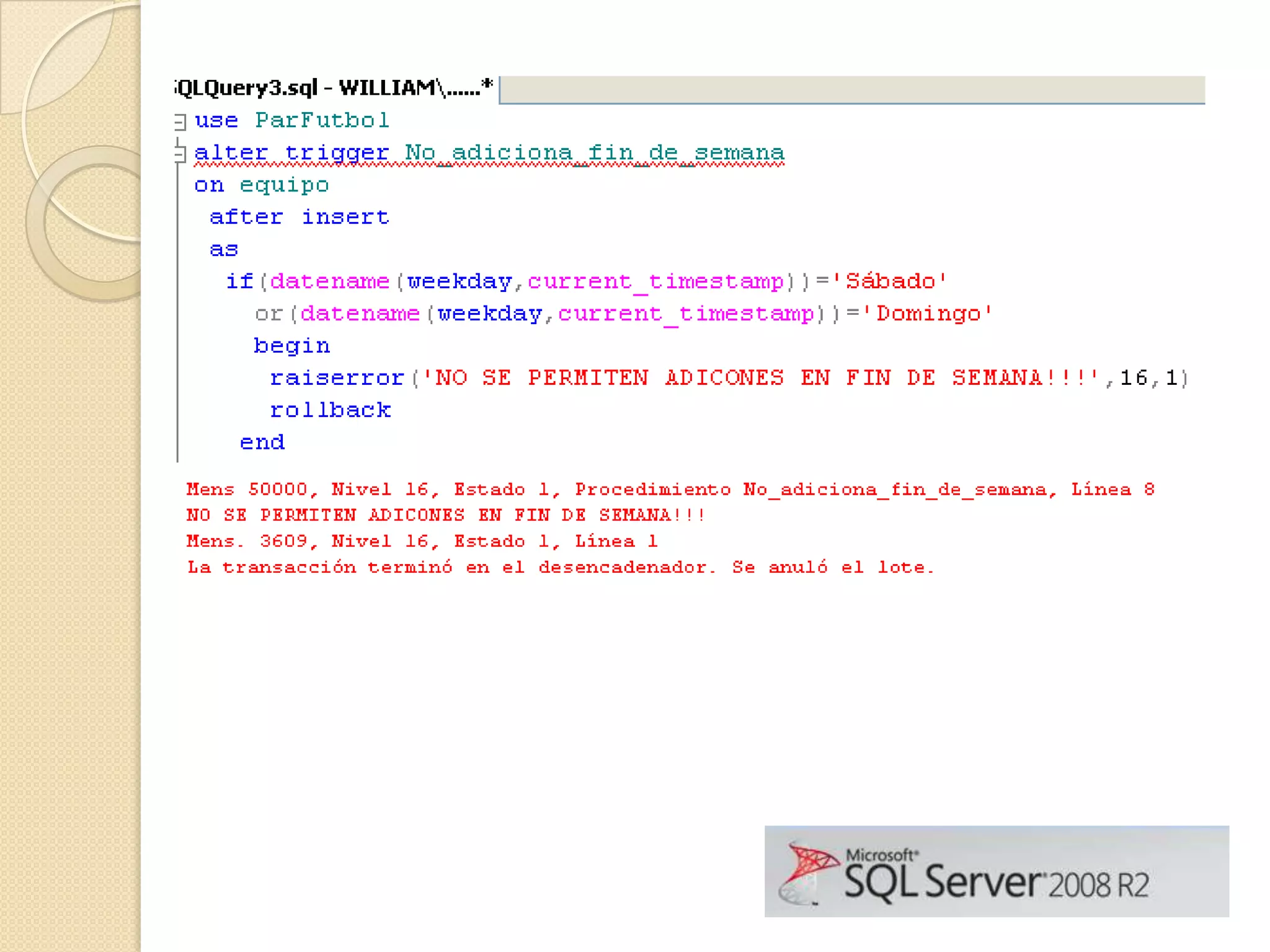Click the trigger name No_adiciona_fin_de_semana in code

(x=595, y=153)
